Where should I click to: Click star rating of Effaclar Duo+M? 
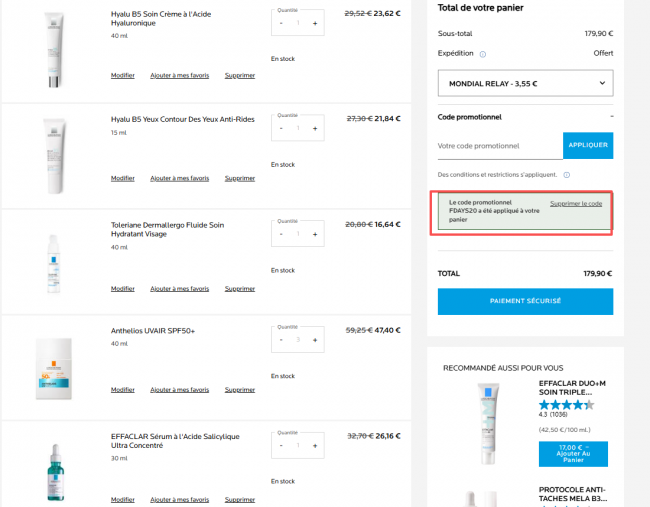(x=566, y=405)
